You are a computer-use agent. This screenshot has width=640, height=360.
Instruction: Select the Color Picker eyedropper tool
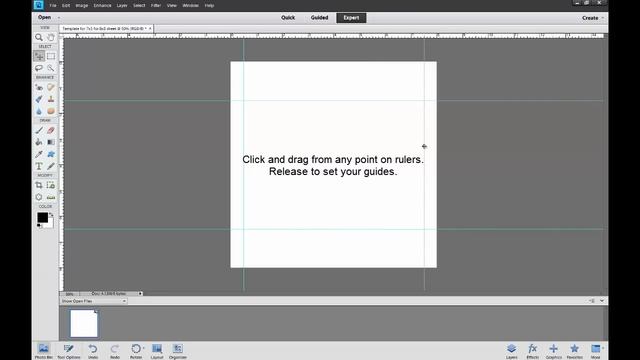pos(39,154)
